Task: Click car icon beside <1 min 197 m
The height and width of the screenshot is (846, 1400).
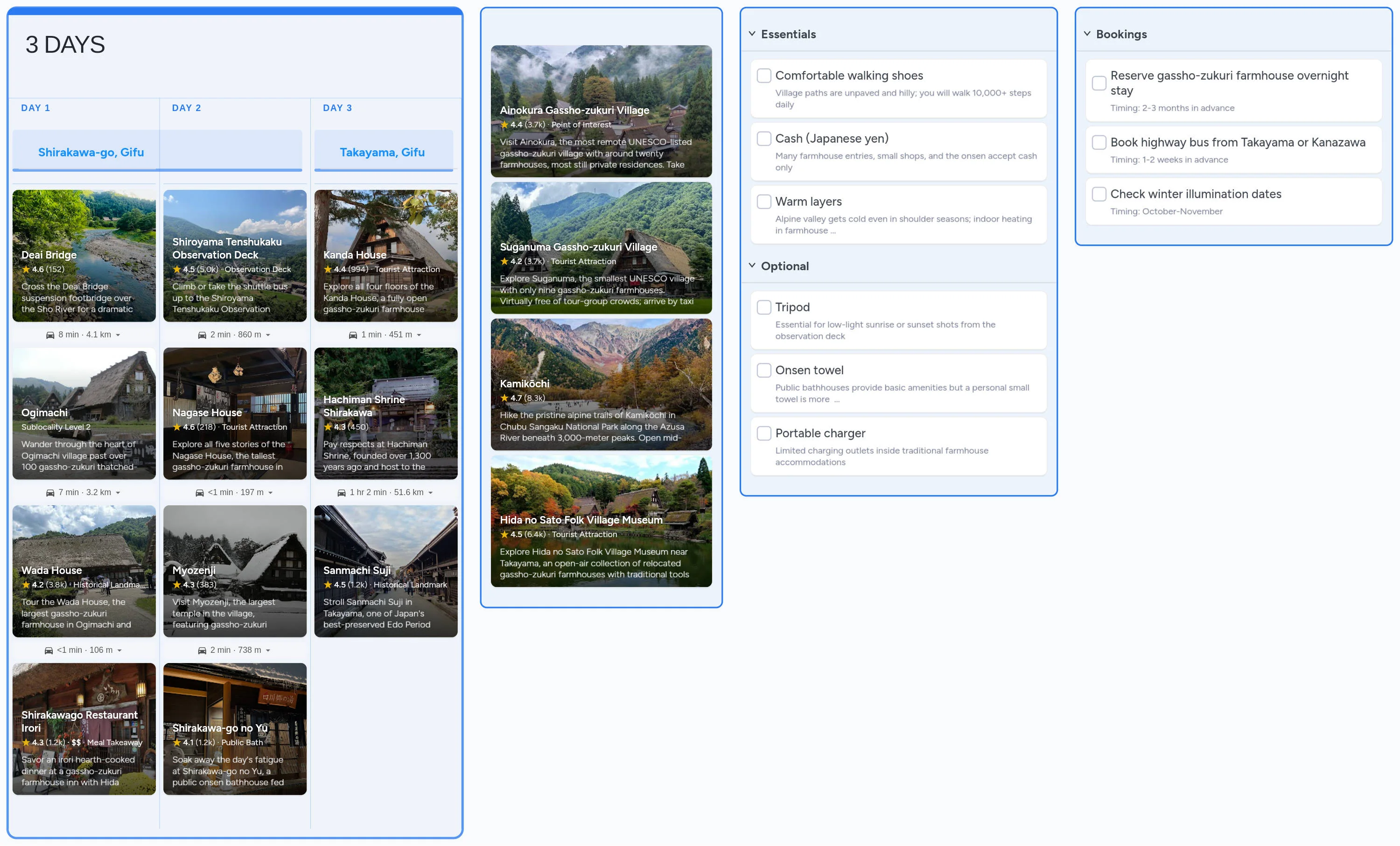Action: click(x=199, y=493)
